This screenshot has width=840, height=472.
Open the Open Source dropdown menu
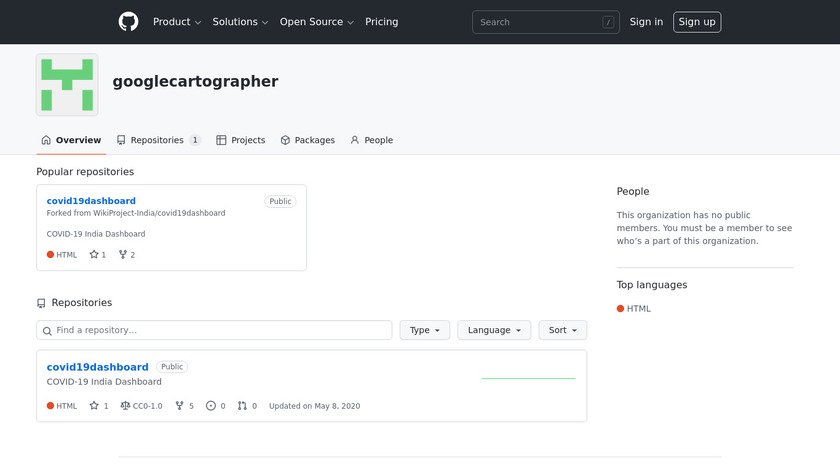click(x=316, y=22)
